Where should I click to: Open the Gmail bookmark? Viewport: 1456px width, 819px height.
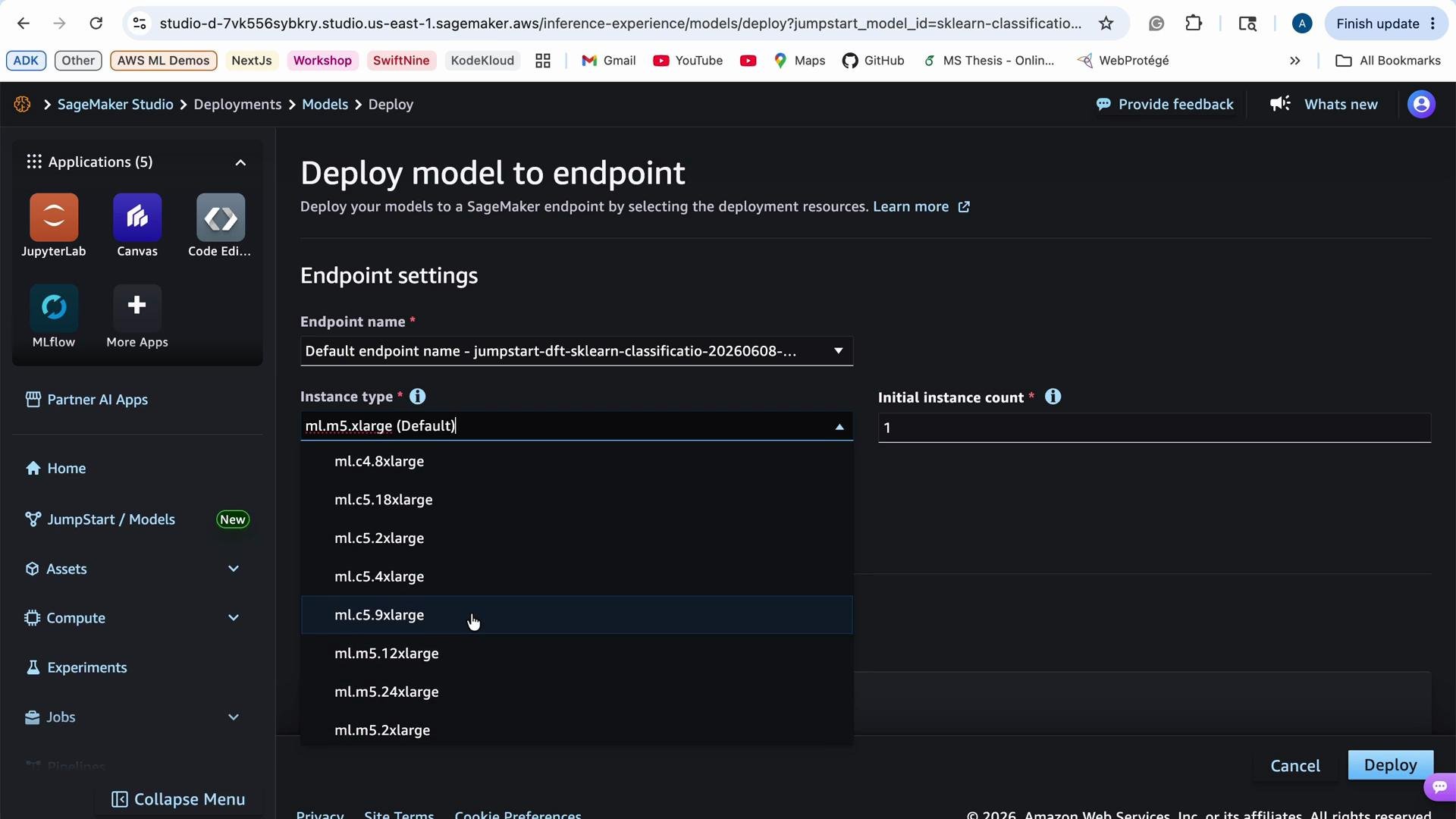pos(609,61)
